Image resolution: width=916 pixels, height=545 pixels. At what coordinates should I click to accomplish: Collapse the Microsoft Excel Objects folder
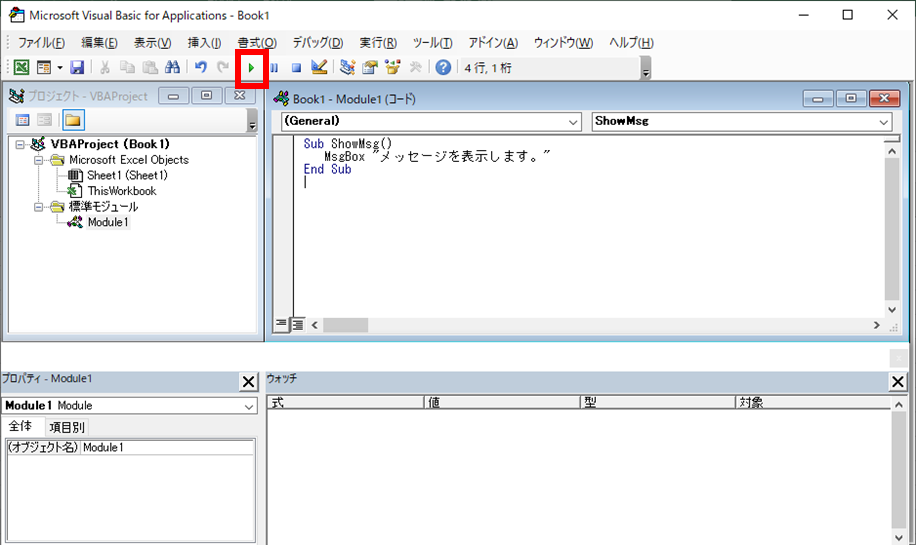39,160
